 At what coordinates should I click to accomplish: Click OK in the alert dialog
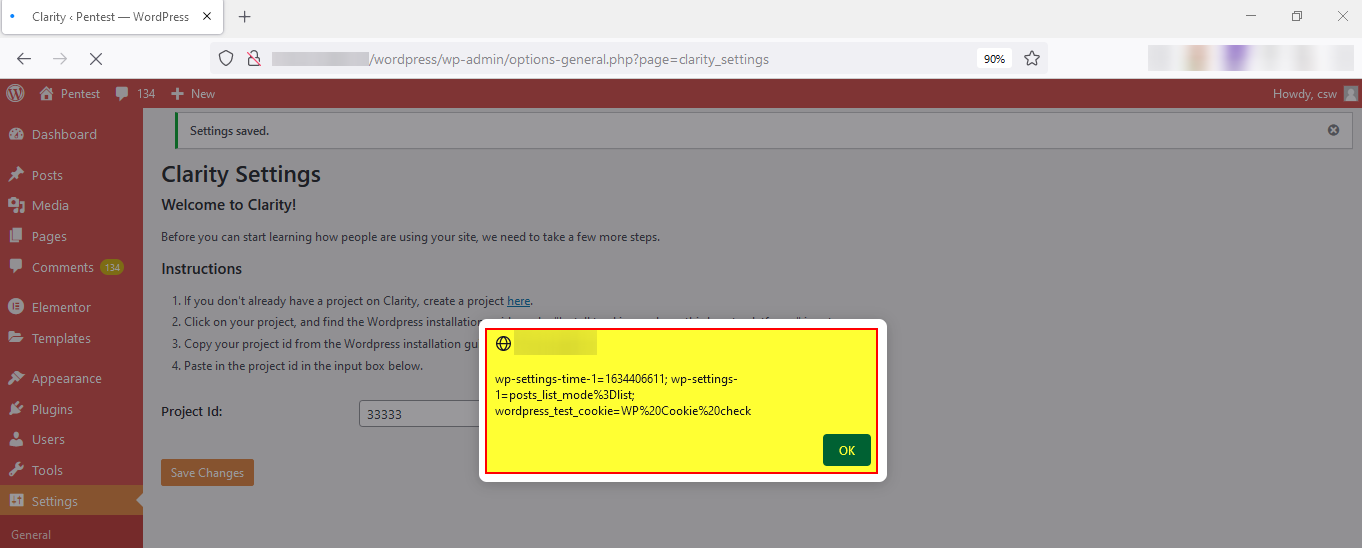tap(846, 450)
